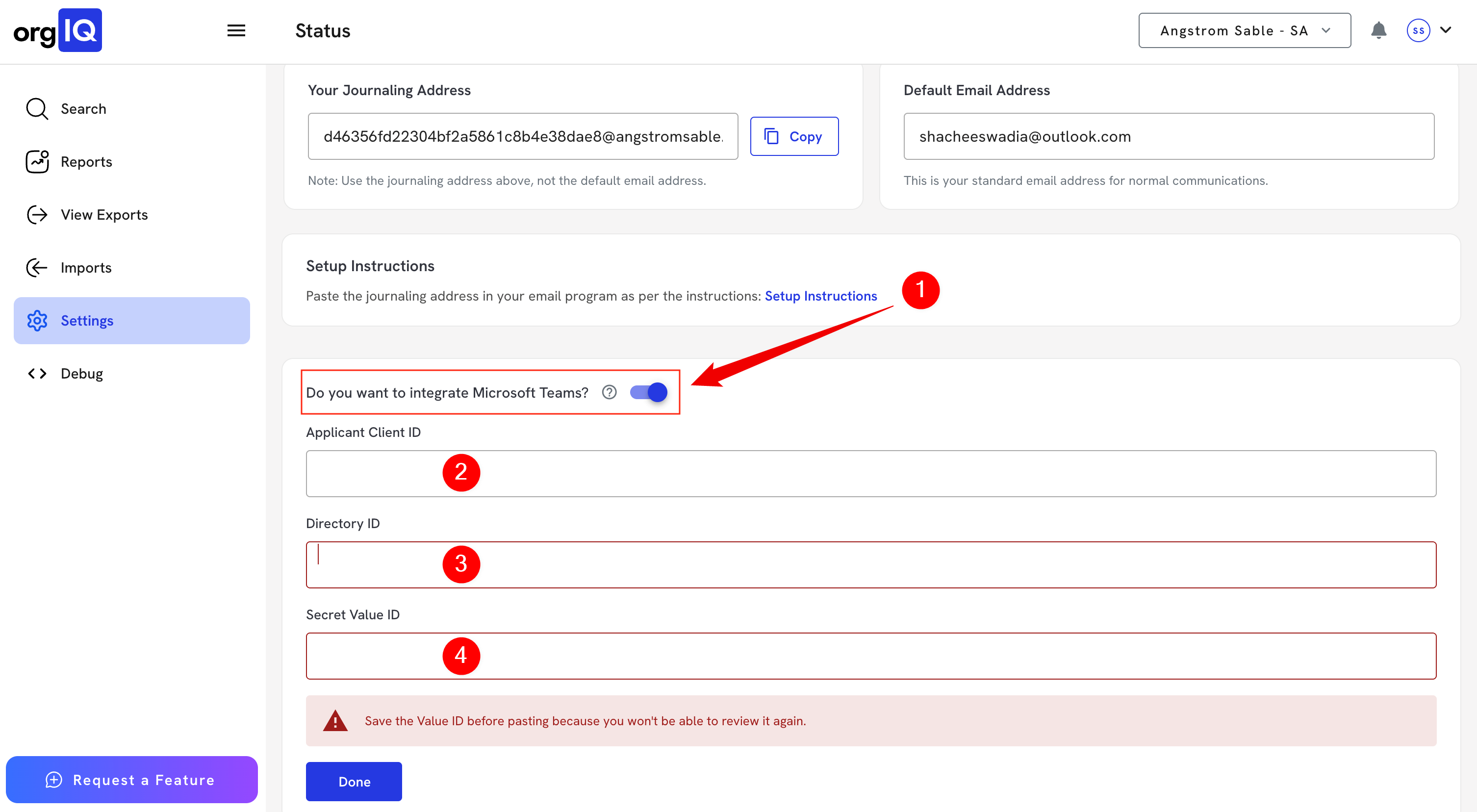Click the Settings gear icon
Screen dimensions: 1477x812
click(x=37, y=321)
